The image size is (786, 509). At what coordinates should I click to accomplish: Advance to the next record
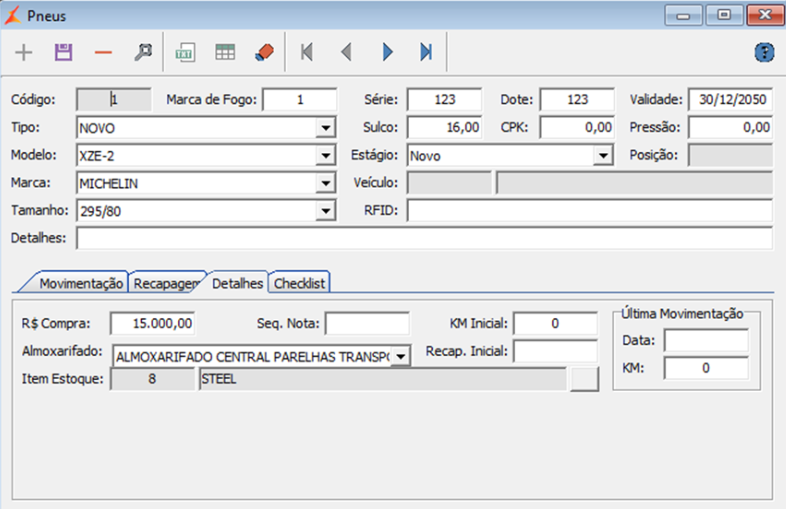(x=387, y=52)
